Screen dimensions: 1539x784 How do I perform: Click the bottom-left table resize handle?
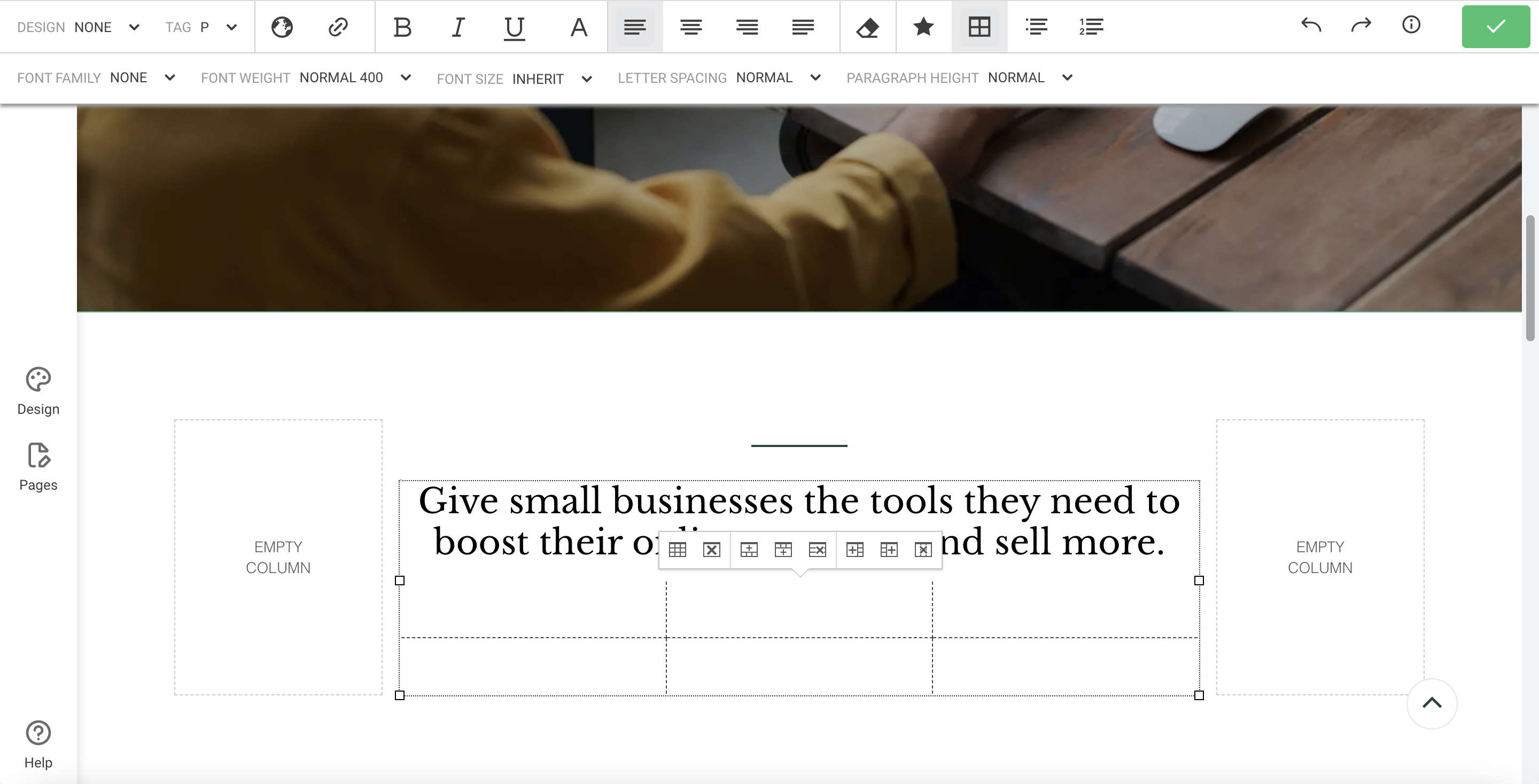400,695
